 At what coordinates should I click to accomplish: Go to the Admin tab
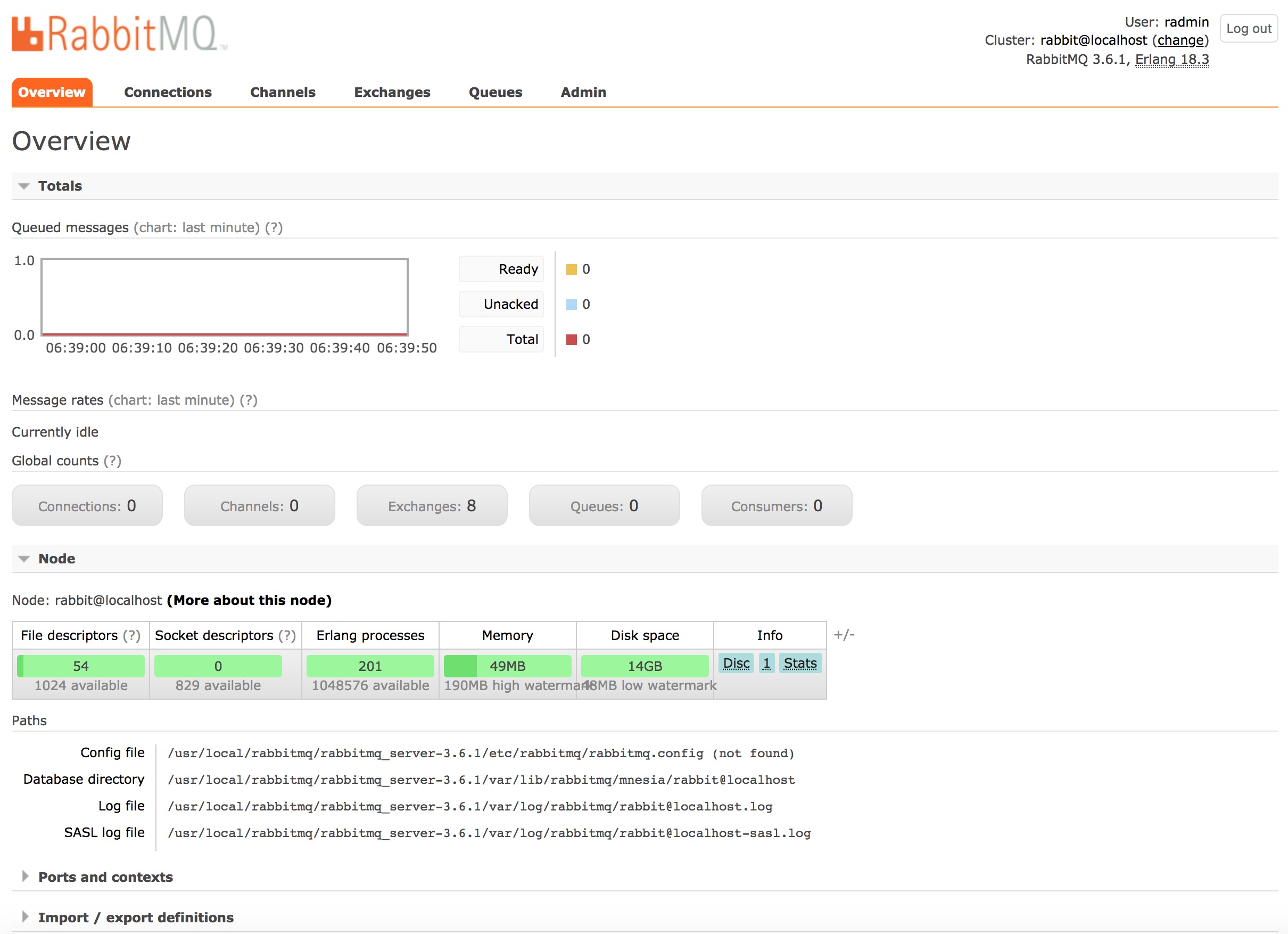(583, 93)
